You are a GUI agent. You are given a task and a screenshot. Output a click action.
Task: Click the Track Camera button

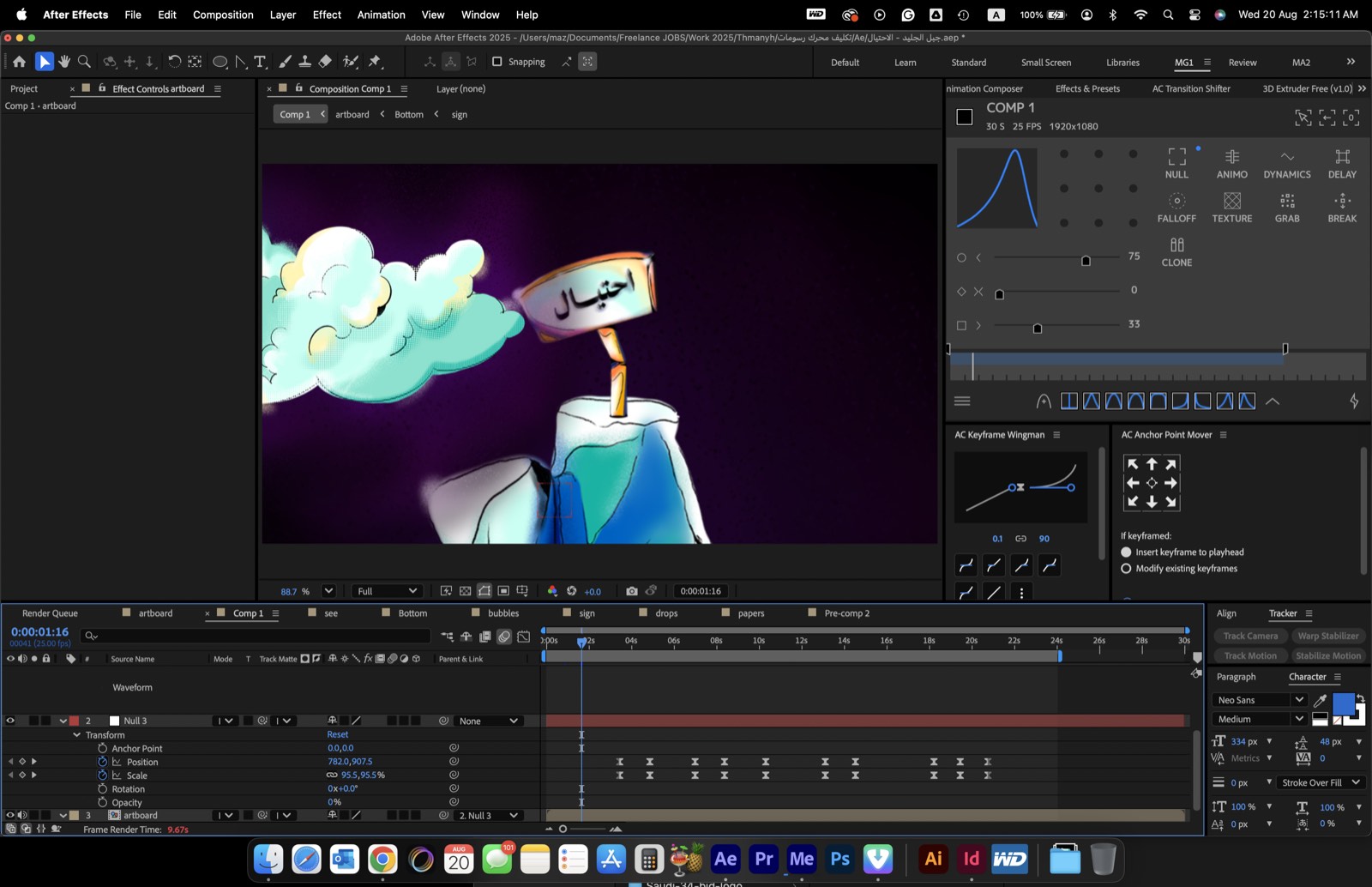point(1250,636)
